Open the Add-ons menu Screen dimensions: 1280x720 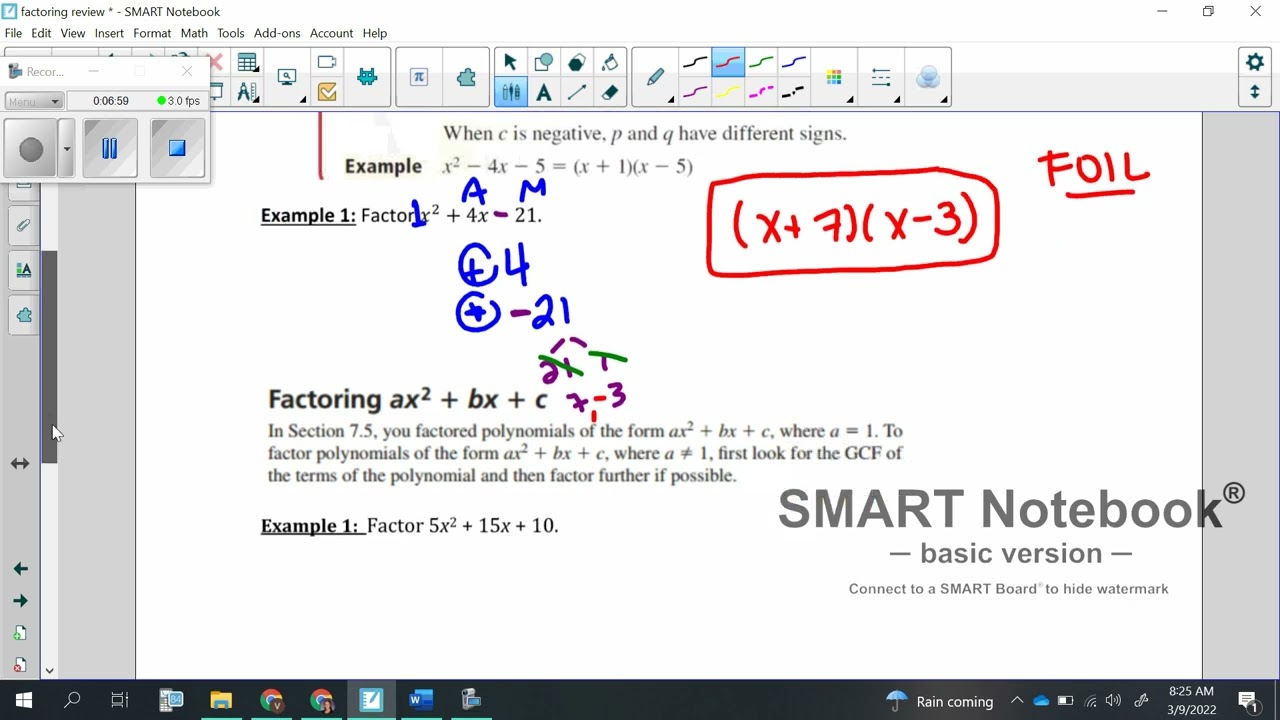277,33
